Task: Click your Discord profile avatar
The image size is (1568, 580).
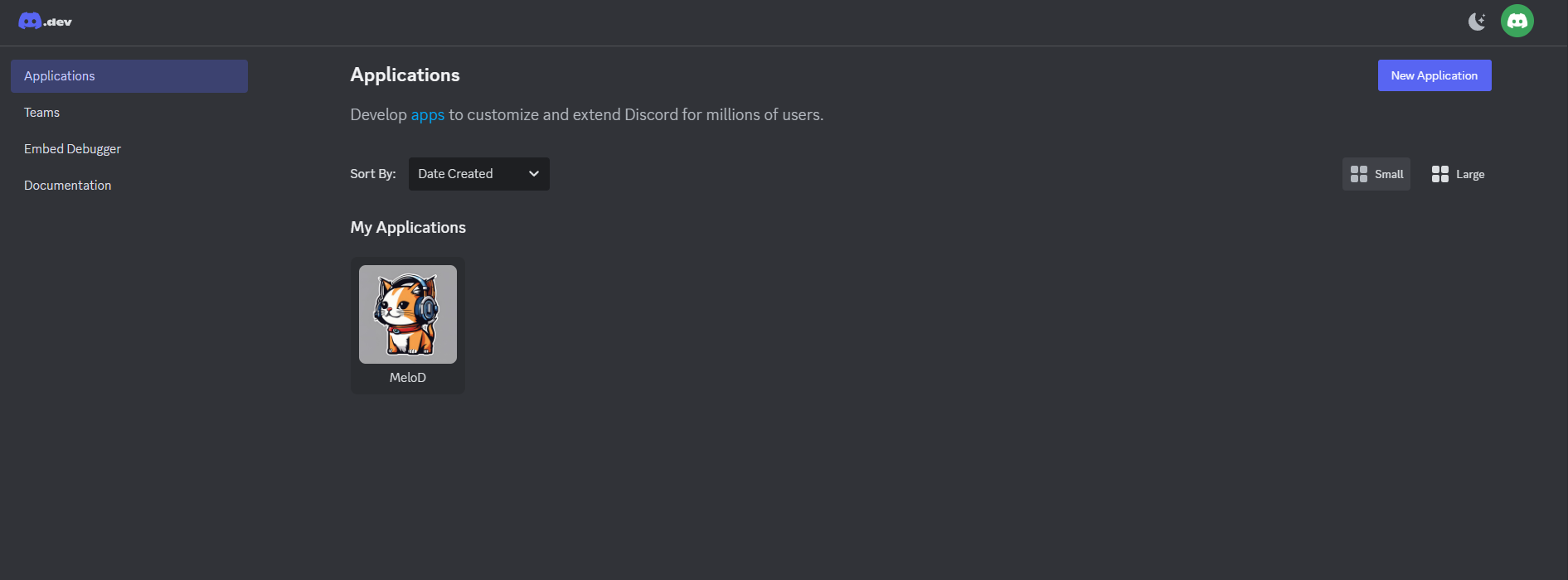Action: point(1517,21)
